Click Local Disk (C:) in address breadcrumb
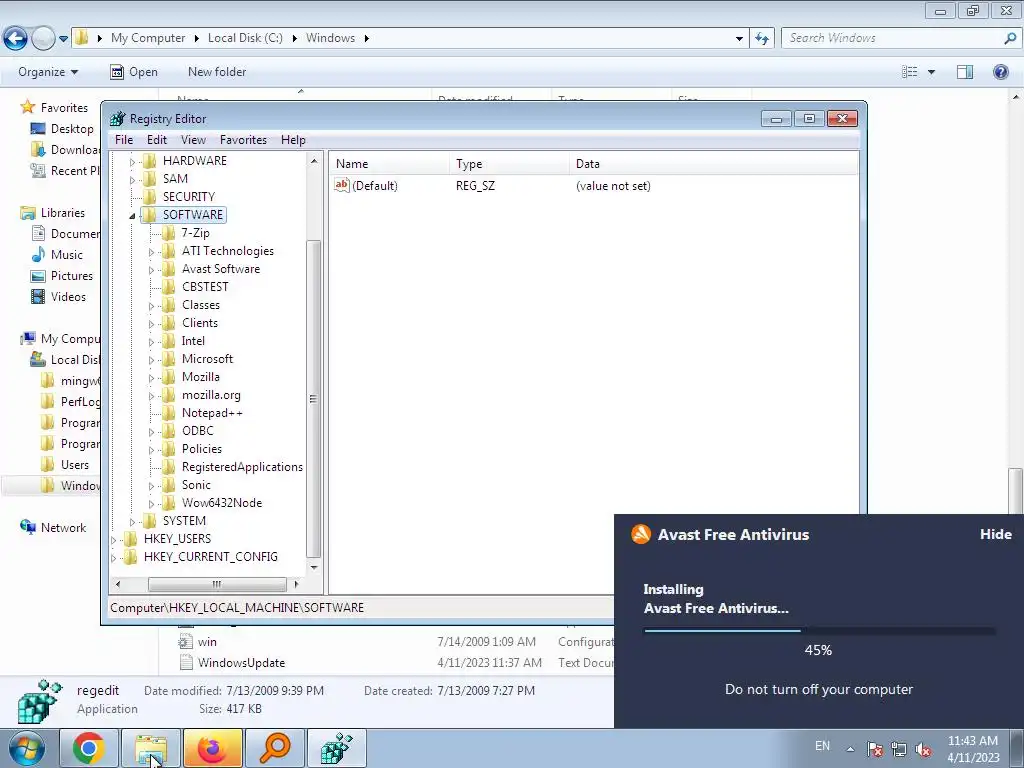The height and width of the screenshot is (768, 1024). point(245,38)
